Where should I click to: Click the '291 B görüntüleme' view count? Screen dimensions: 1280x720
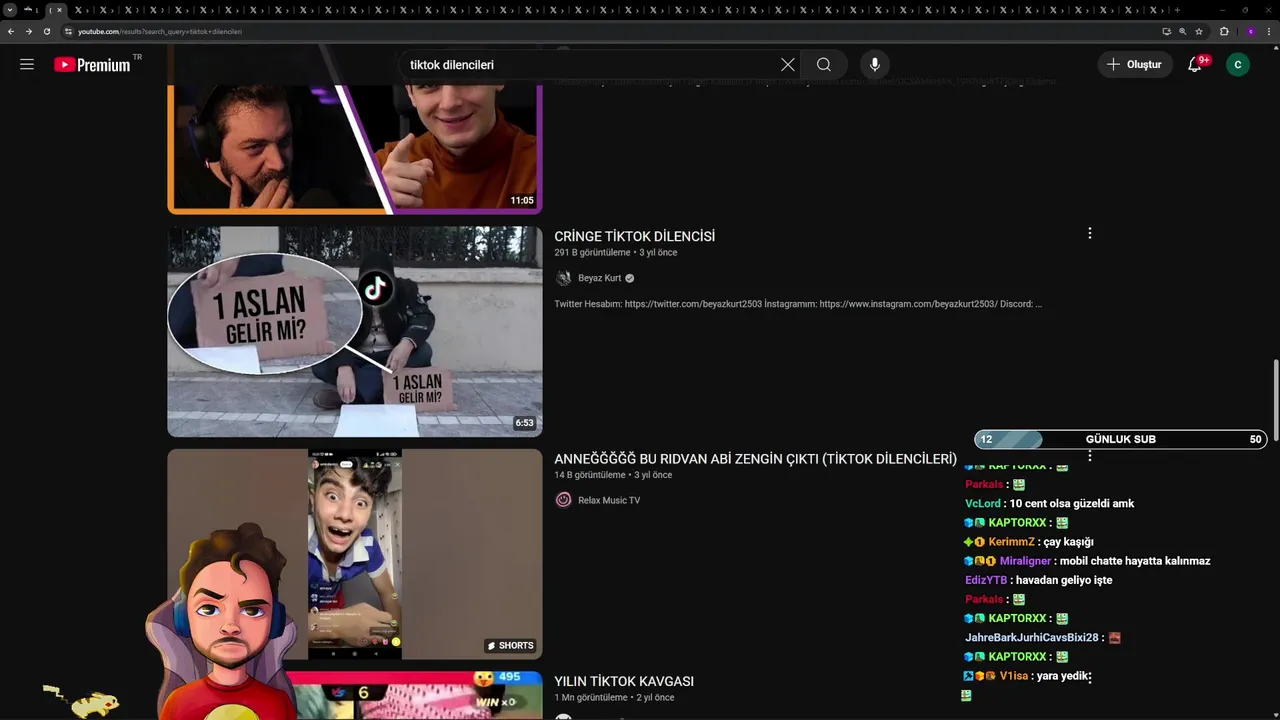[592, 253]
